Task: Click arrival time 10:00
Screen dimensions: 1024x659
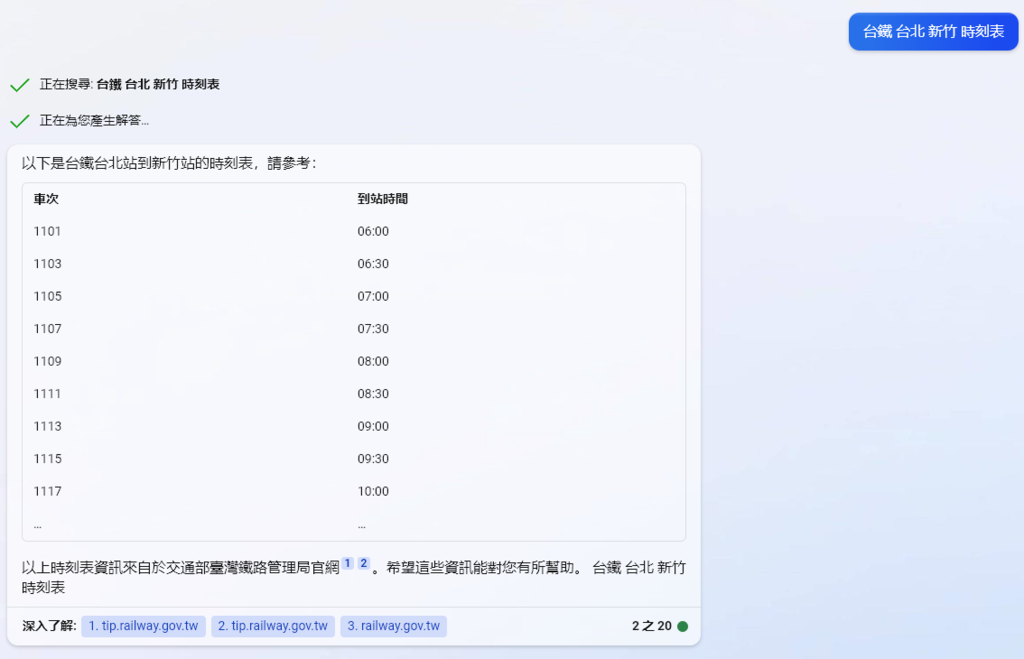Action: pyautogui.click(x=373, y=491)
